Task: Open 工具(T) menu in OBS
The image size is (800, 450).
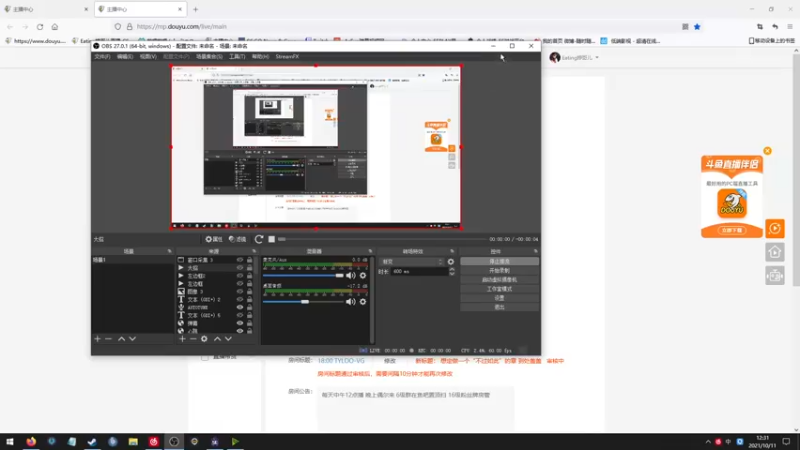Action: pyautogui.click(x=237, y=57)
